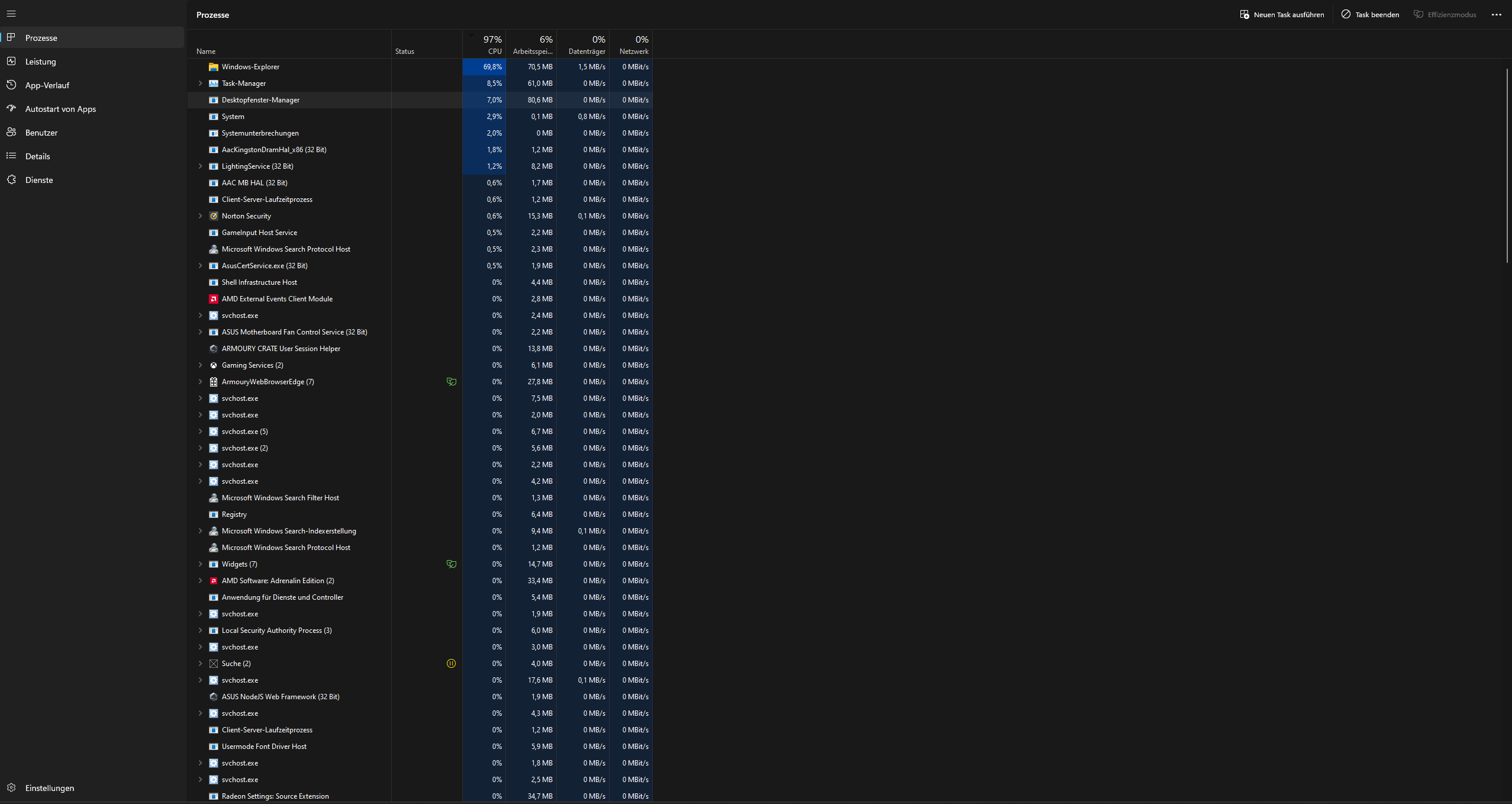Click the Task beenden button
The height and width of the screenshot is (804, 1512).
click(x=1370, y=15)
